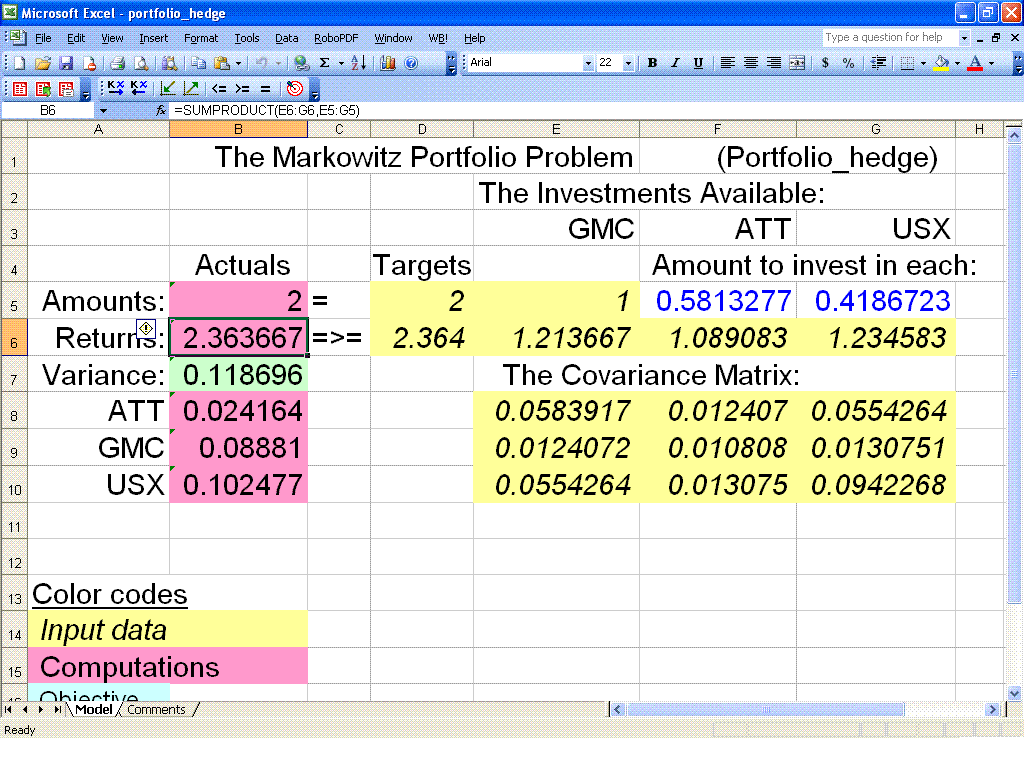The width and height of the screenshot is (1024, 768).
Task: Add an equality constraint with the = icon
Action: [x=266, y=88]
